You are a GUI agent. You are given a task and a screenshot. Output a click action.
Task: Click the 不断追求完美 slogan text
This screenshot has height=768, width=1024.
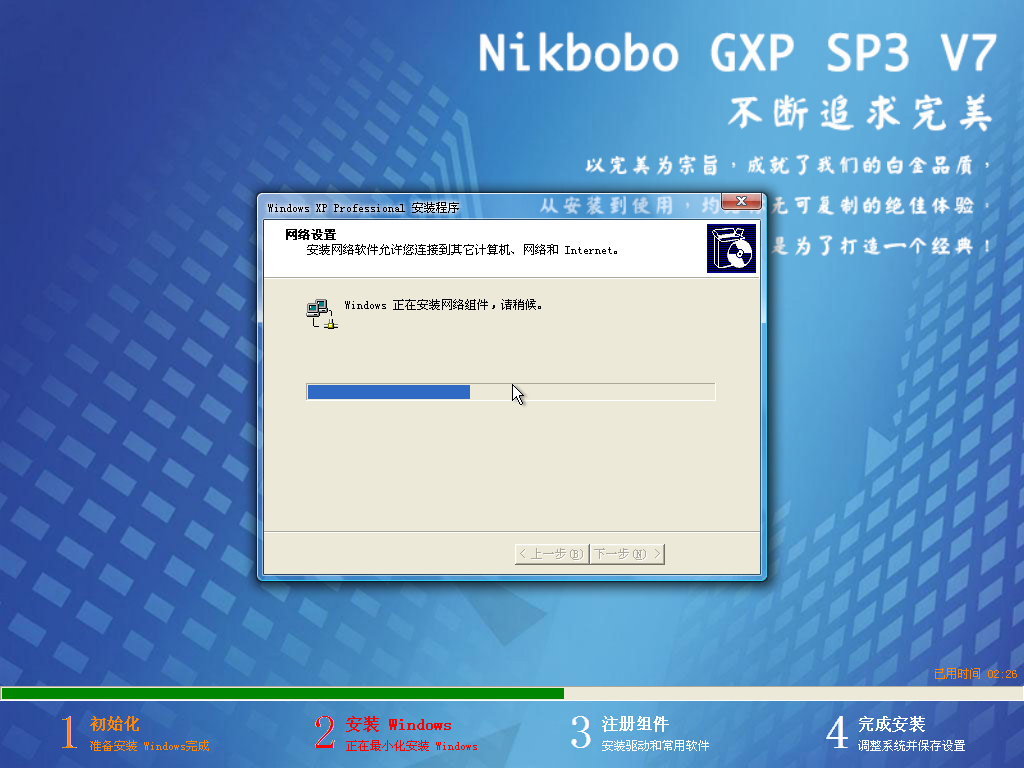(861, 112)
